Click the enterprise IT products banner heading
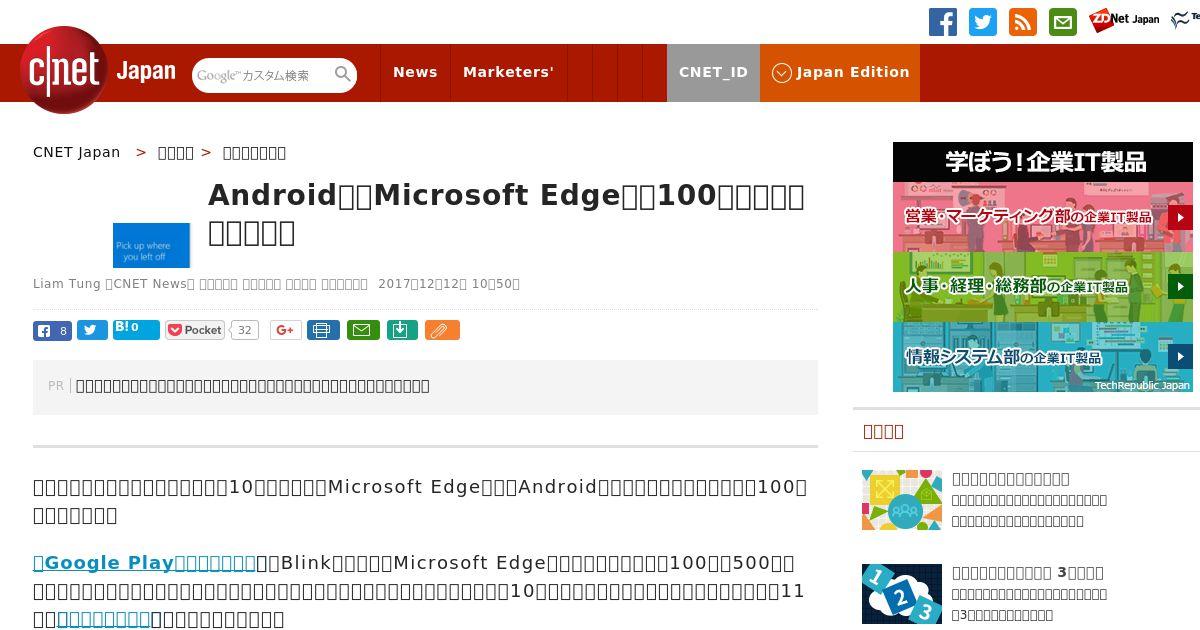 [x=1043, y=162]
